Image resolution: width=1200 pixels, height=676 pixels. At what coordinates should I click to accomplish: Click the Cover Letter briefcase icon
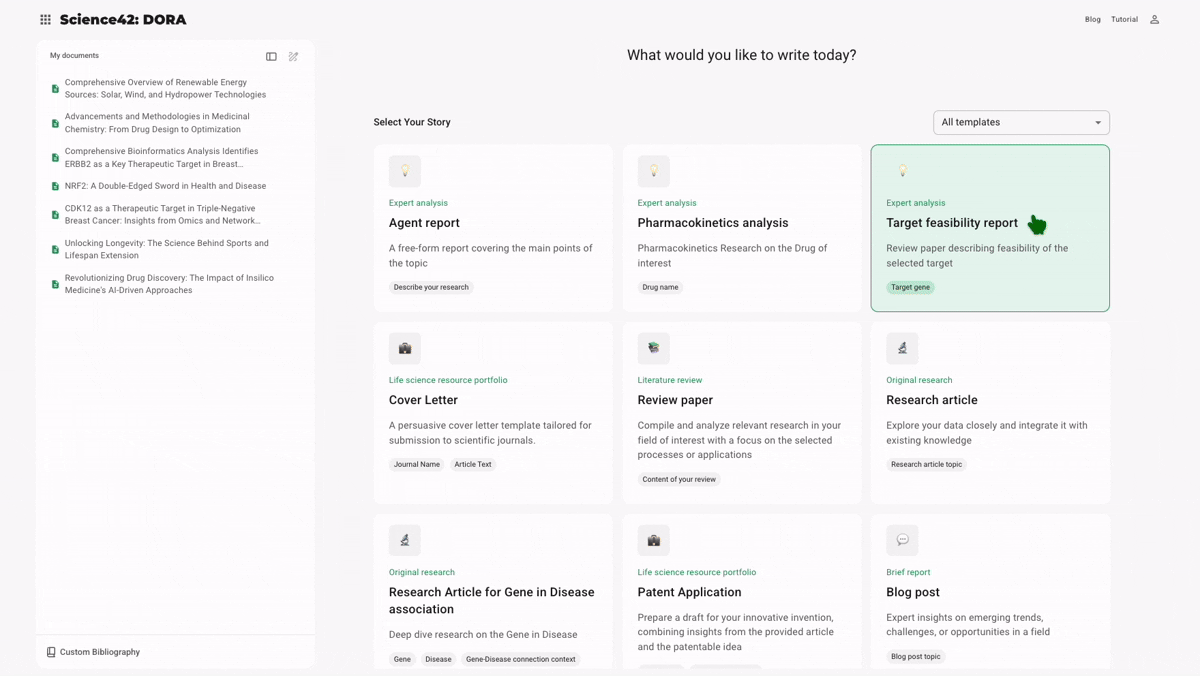tap(405, 348)
